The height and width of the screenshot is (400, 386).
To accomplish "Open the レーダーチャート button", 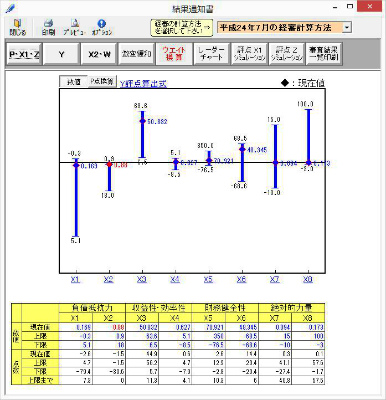I will coord(211,54).
